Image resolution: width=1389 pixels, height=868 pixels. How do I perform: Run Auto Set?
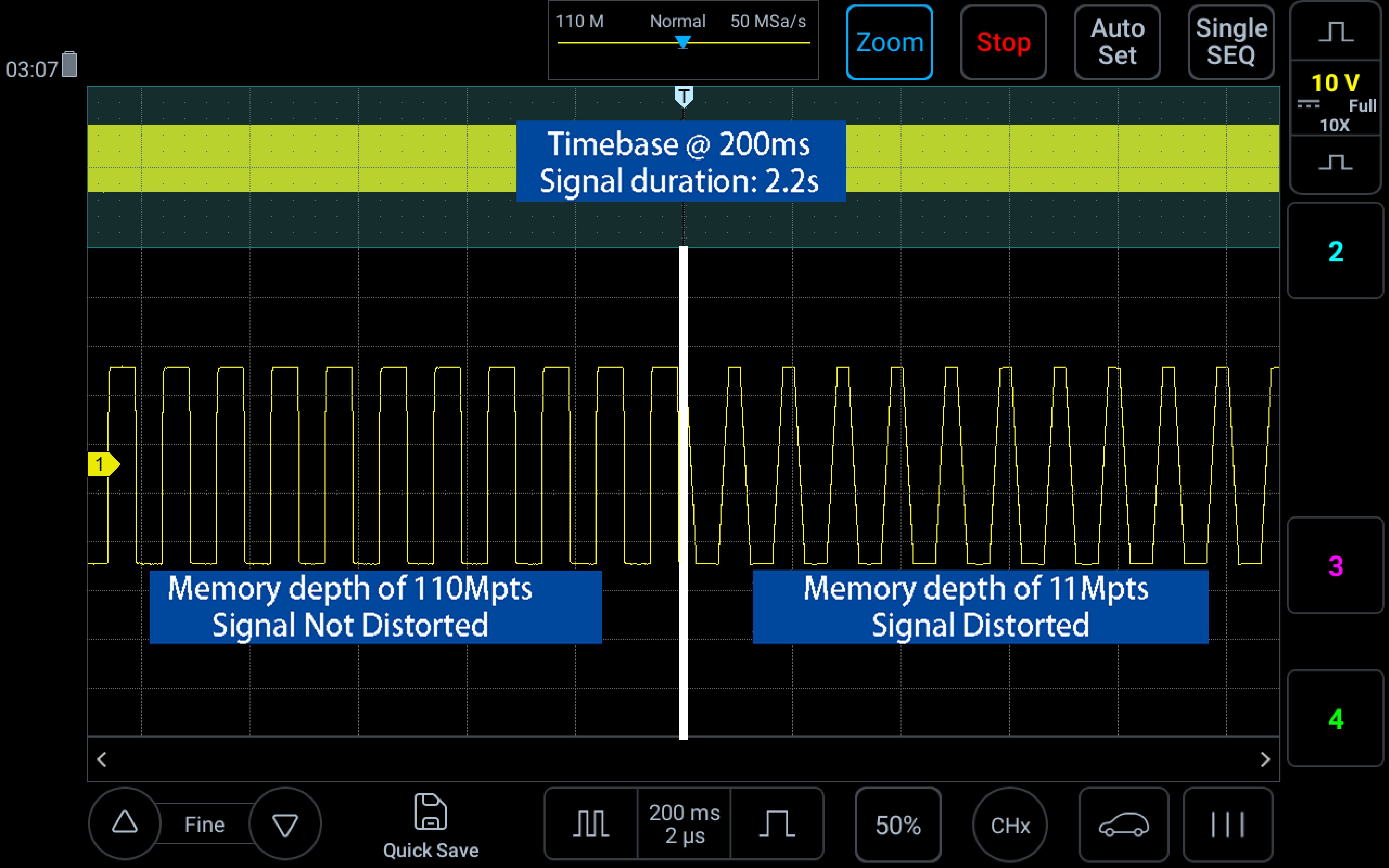[1117, 42]
